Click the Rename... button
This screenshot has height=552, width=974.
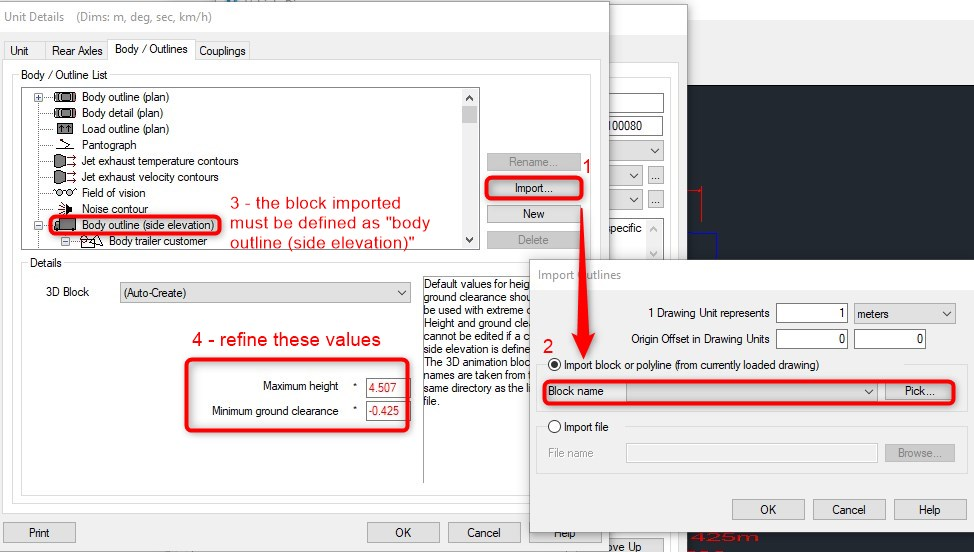[x=534, y=162]
